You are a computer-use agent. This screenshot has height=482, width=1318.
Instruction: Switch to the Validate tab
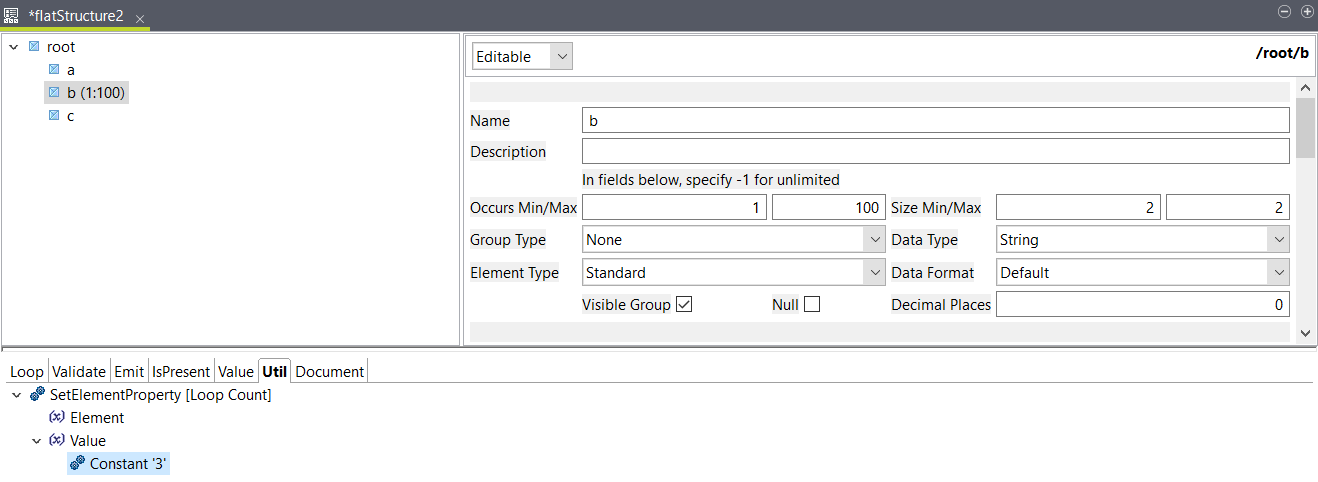pyautogui.click(x=78, y=371)
